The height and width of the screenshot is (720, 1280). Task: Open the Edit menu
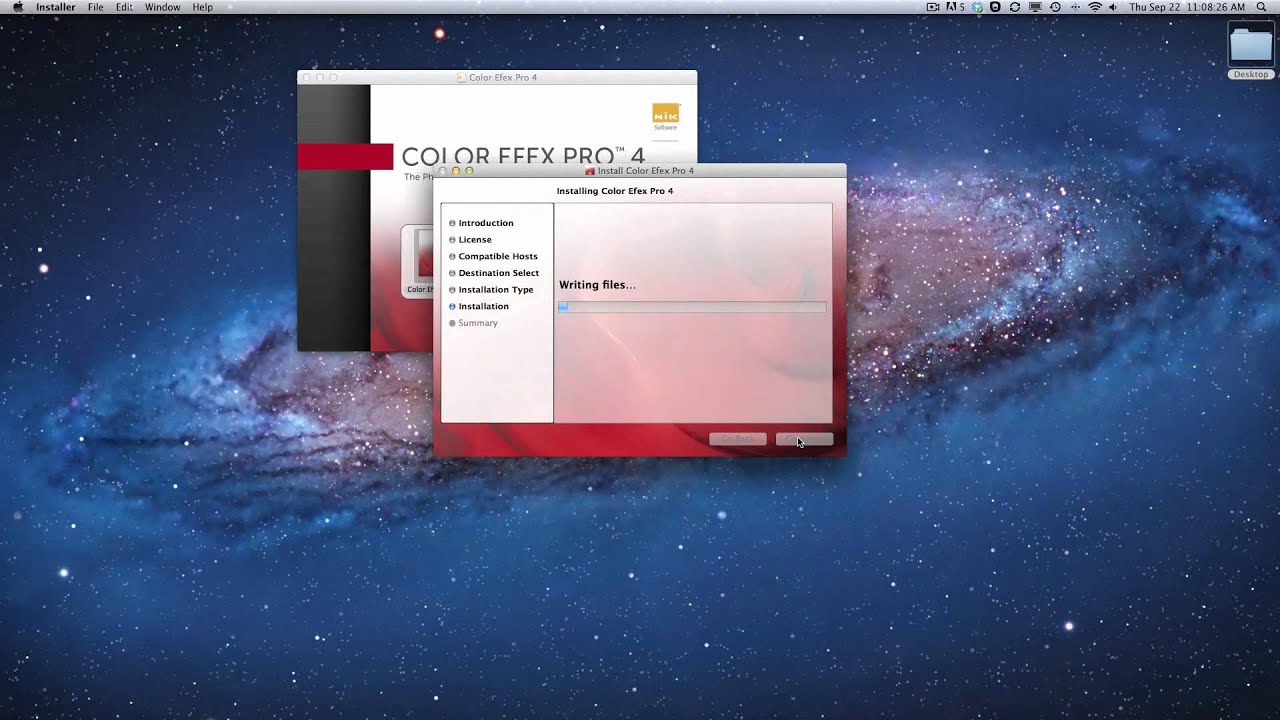click(124, 7)
